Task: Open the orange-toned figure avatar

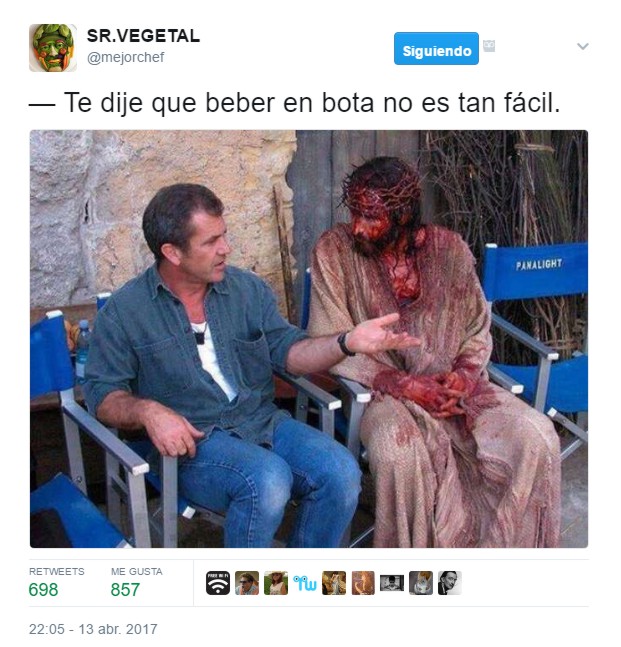Action: pos(363,583)
